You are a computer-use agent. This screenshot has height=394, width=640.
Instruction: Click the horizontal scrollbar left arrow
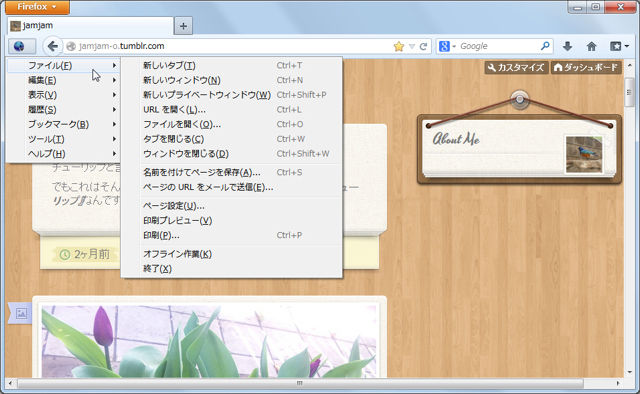pyautogui.click(x=10, y=383)
